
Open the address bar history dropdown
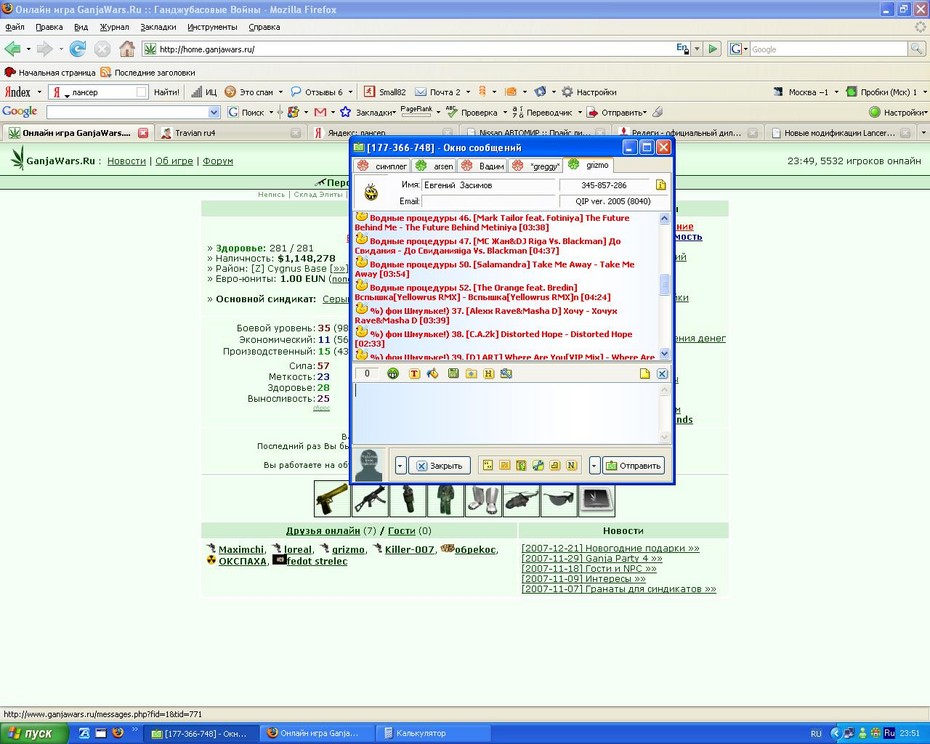point(697,49)
